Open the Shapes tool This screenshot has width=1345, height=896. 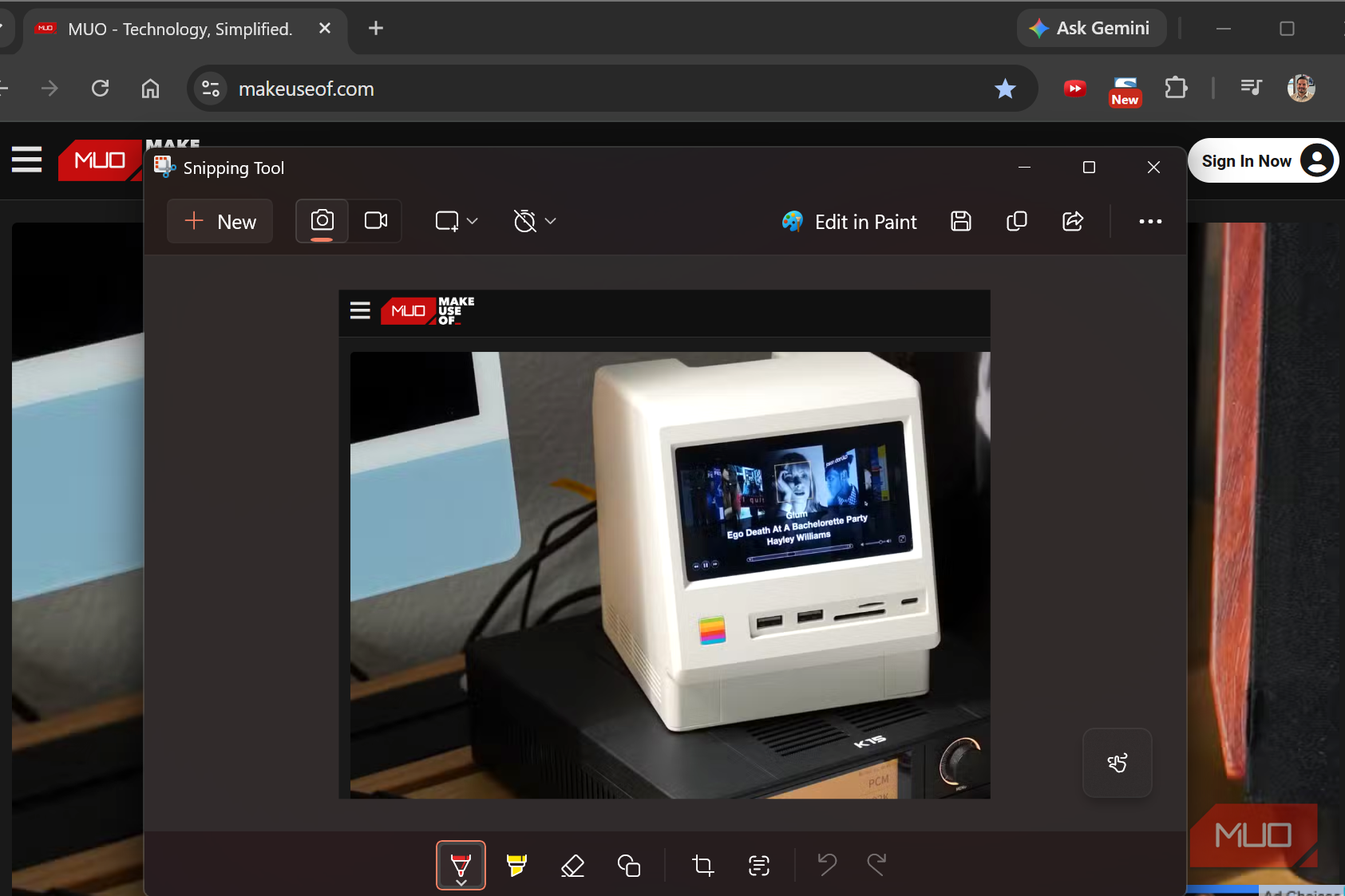tap(629, 865)
